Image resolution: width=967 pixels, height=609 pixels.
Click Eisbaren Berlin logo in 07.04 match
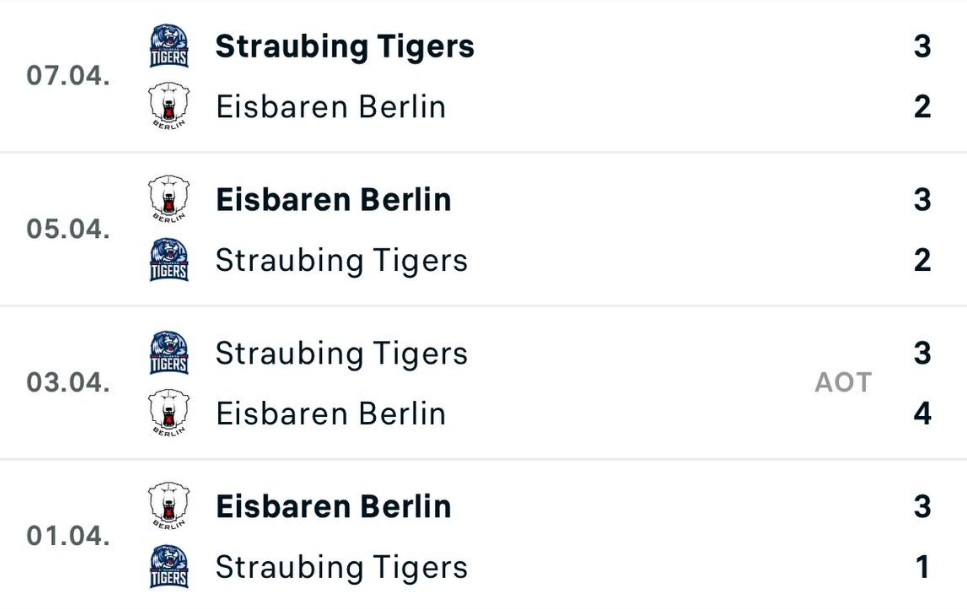[x=169, y=106]
